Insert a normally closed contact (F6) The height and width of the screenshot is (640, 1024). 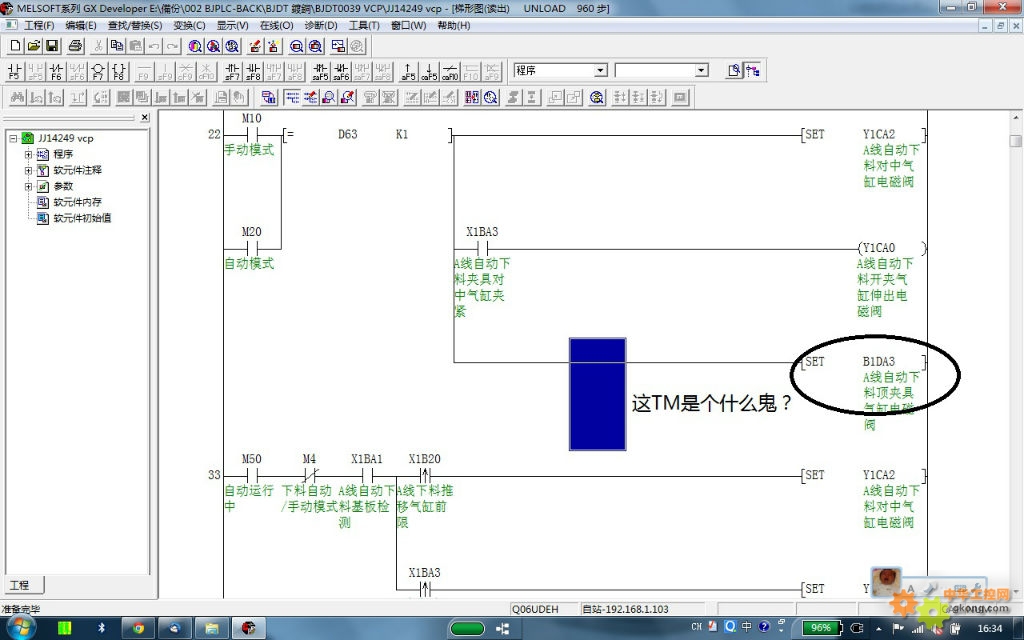[x=56, y=72]
